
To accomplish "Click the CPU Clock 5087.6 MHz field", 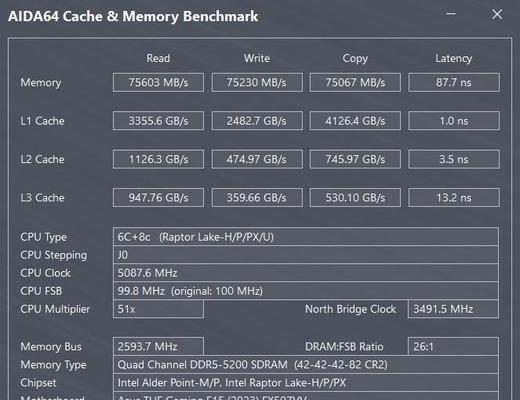I will (306, 273).
